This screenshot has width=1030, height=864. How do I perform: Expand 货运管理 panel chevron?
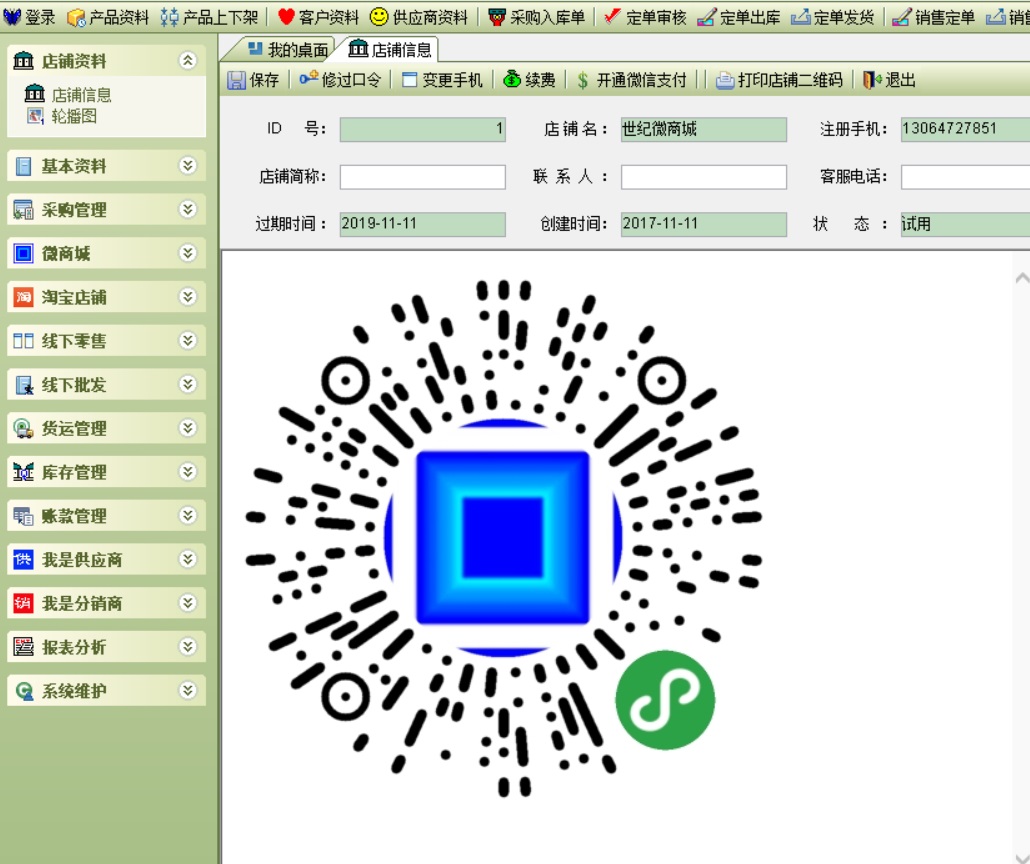pyautogui.click(x=188, y=428)
